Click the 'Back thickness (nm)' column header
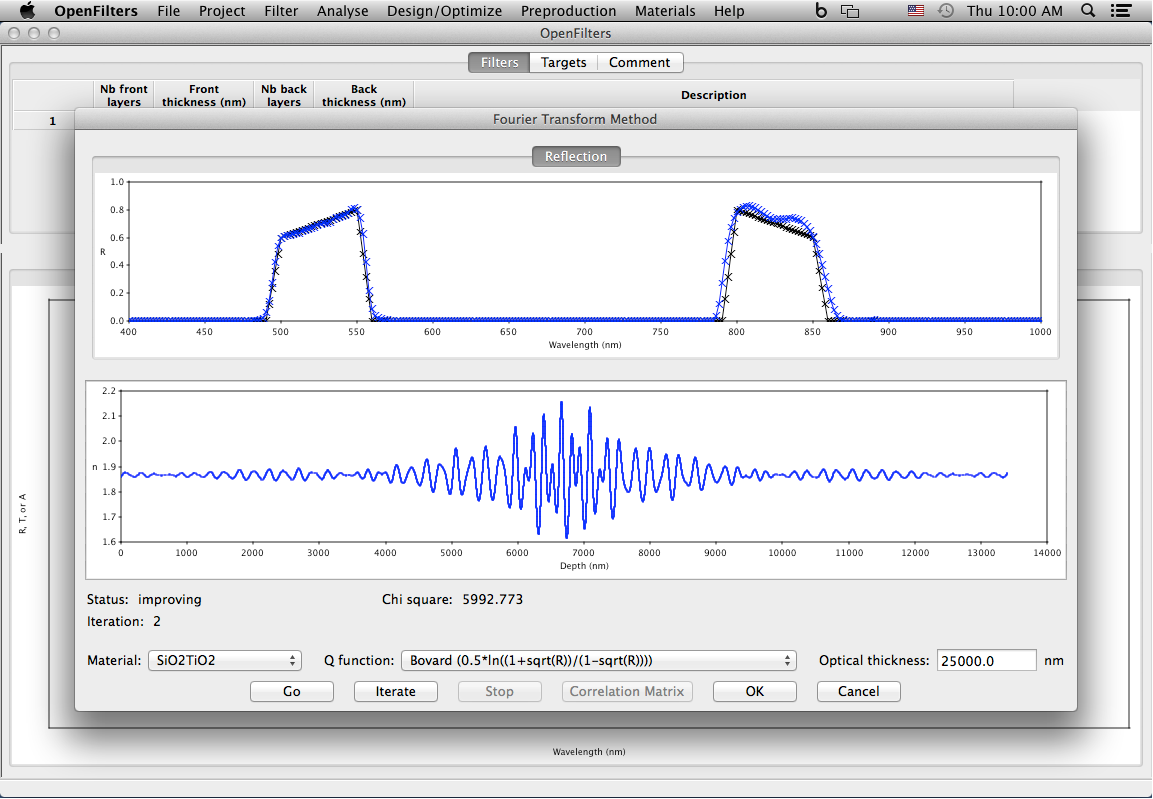 [x=364, y=95]
